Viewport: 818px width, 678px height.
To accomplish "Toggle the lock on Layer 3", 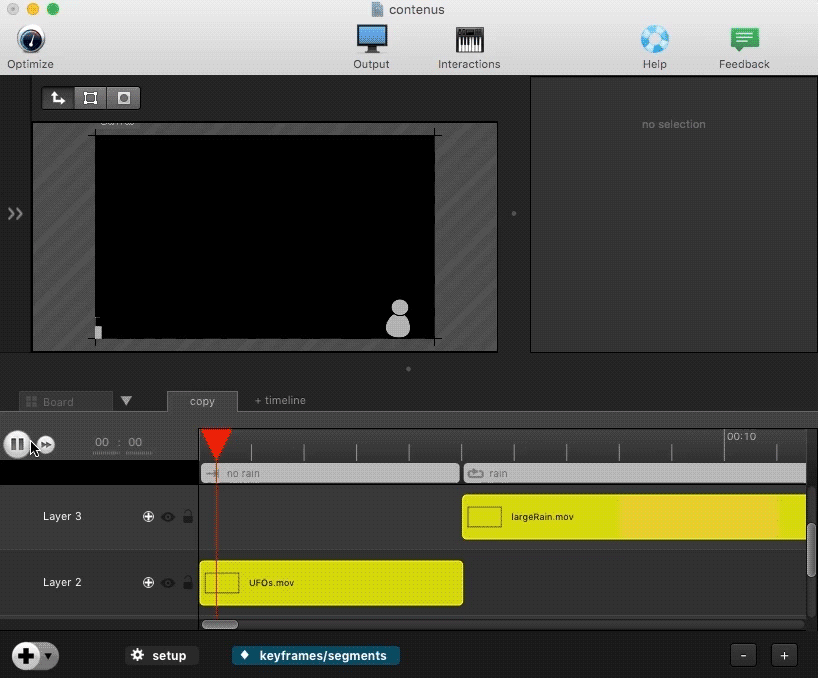I will (x=188, y=517).
